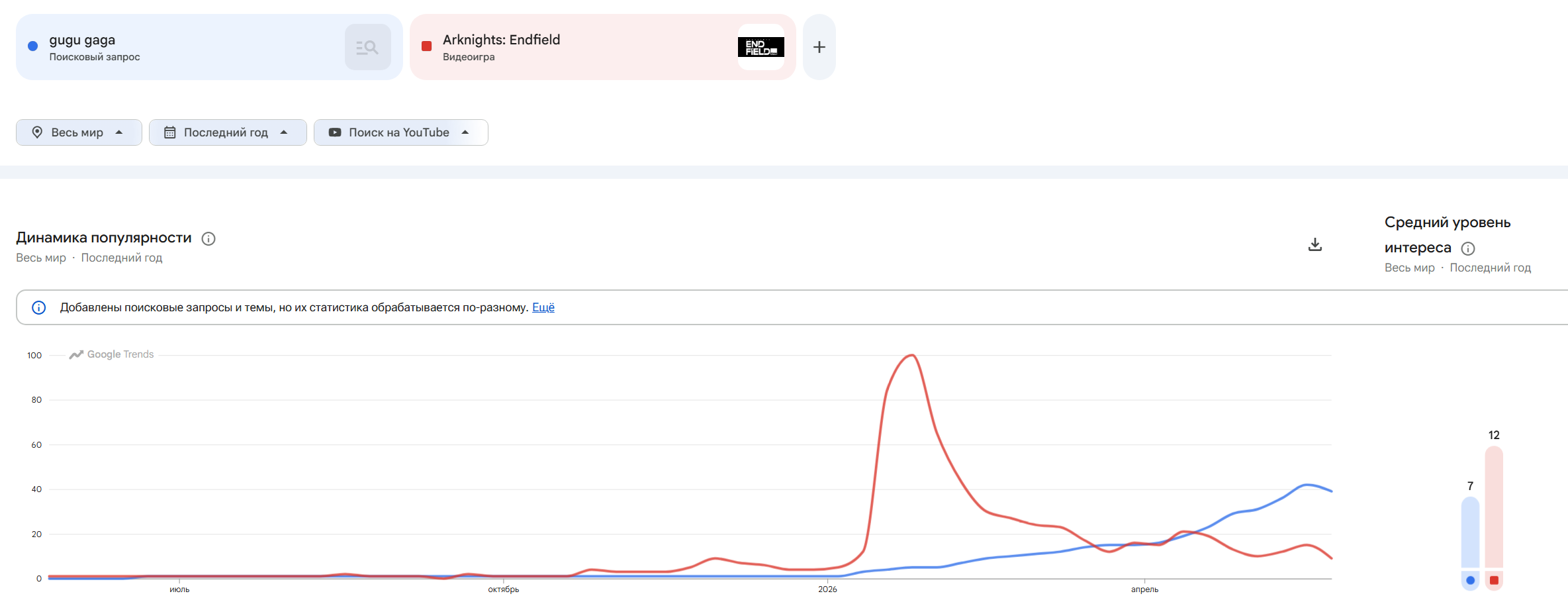The height and width of the screenshot is (606, 1568).
Task: Click the blue info icon in notice banner
Action: click(x=39, y=307)
